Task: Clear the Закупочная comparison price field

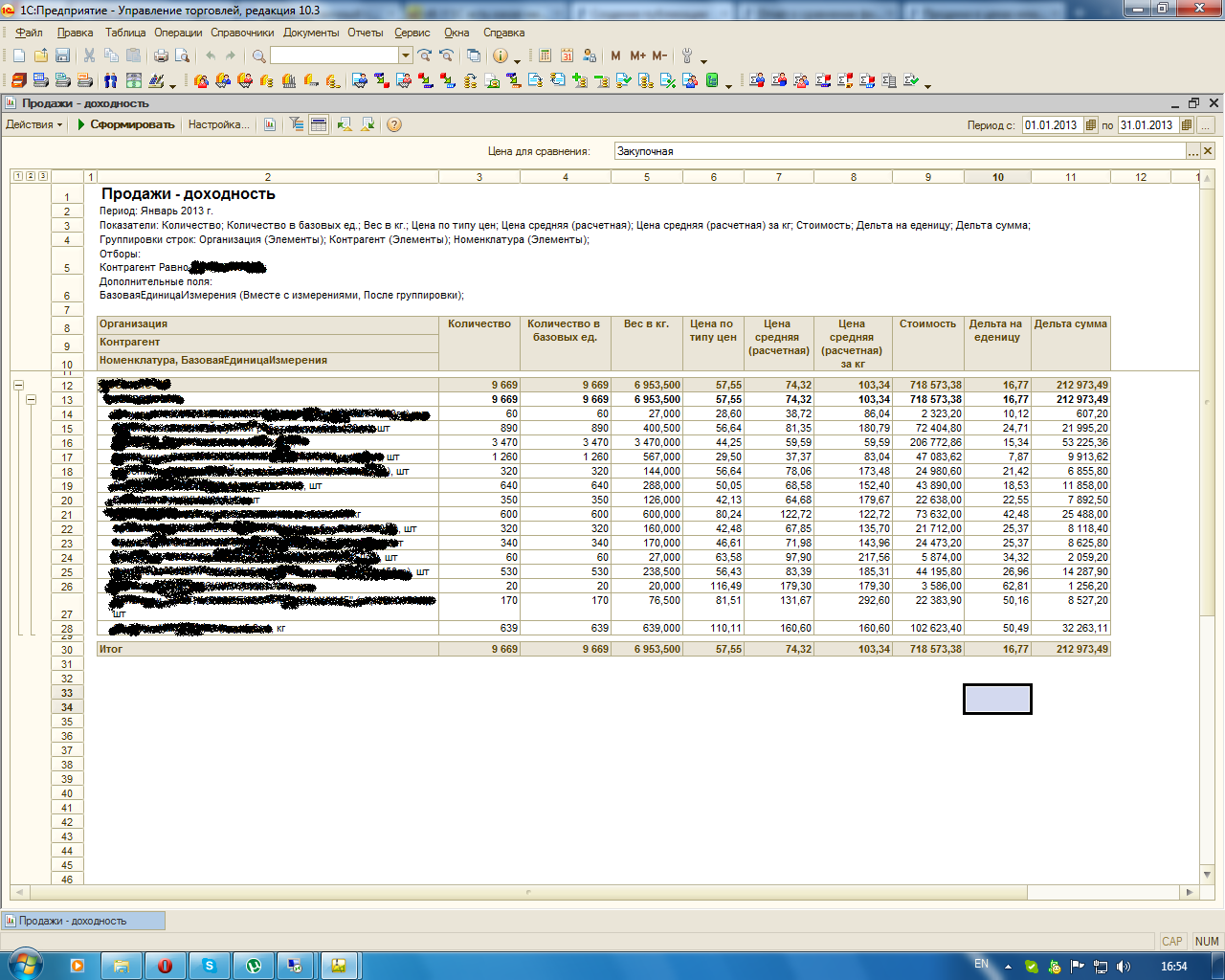Action: (1208, 151)
